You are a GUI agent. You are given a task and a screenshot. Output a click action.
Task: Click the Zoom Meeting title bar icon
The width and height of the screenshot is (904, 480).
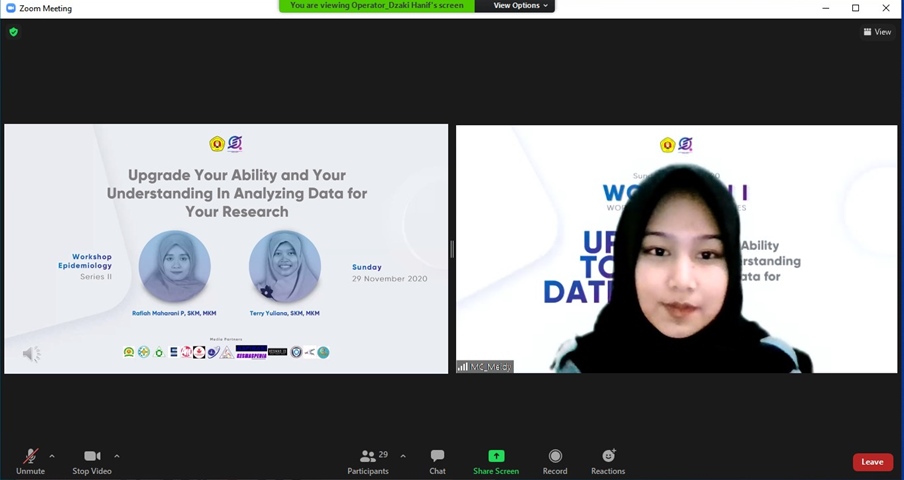point(11,8)
